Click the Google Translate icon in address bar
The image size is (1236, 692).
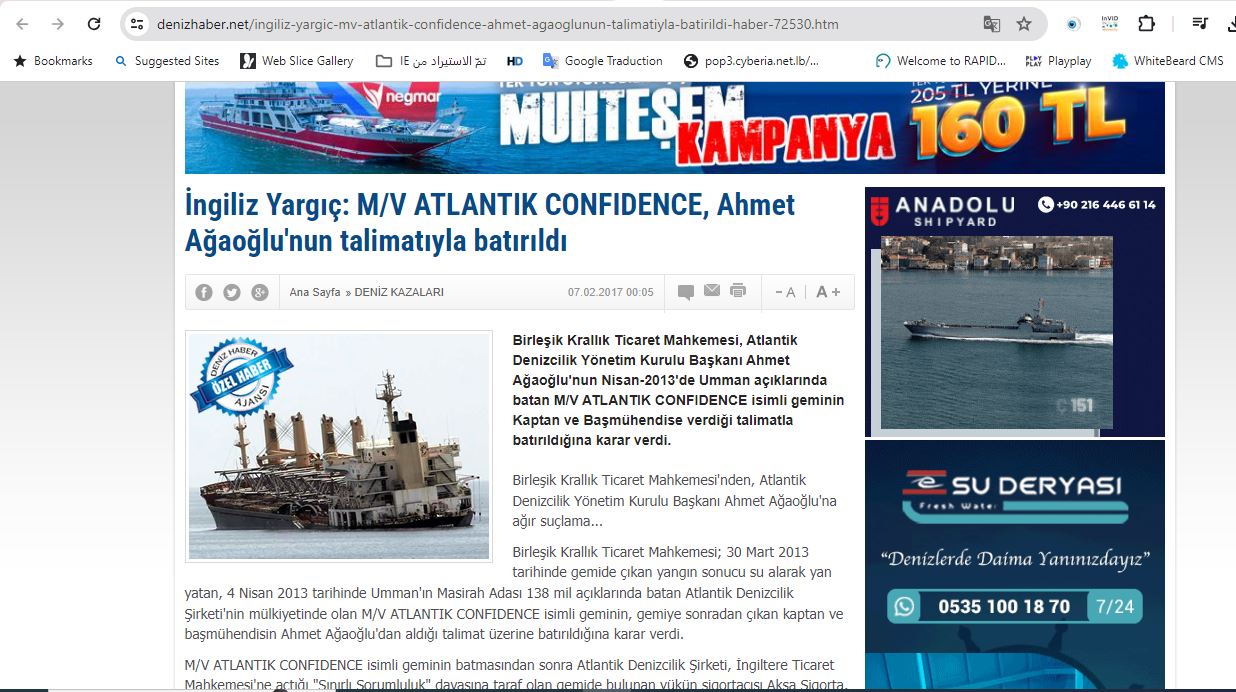tap(991, 24)
